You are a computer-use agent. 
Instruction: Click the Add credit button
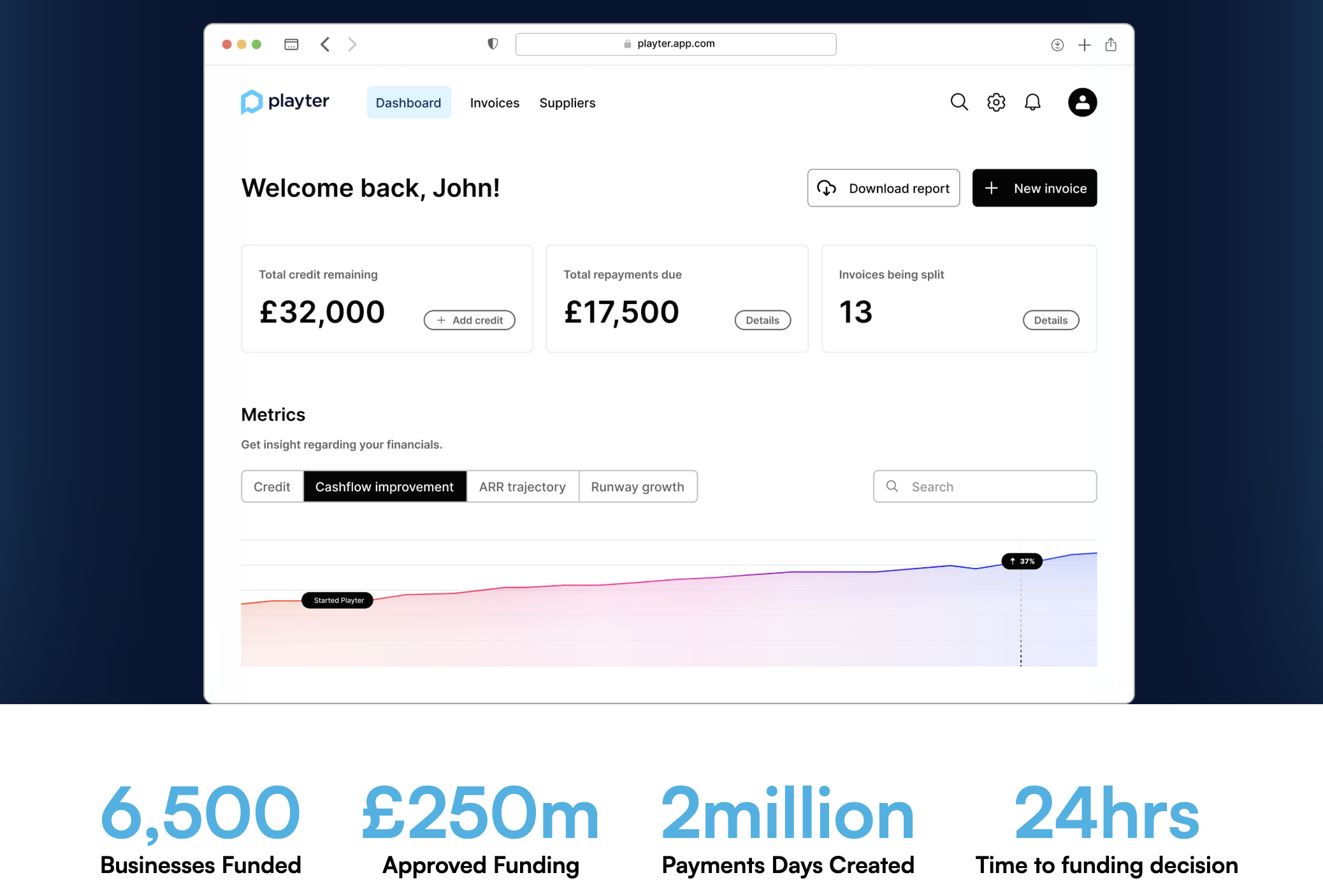click(x=470, y=320)
